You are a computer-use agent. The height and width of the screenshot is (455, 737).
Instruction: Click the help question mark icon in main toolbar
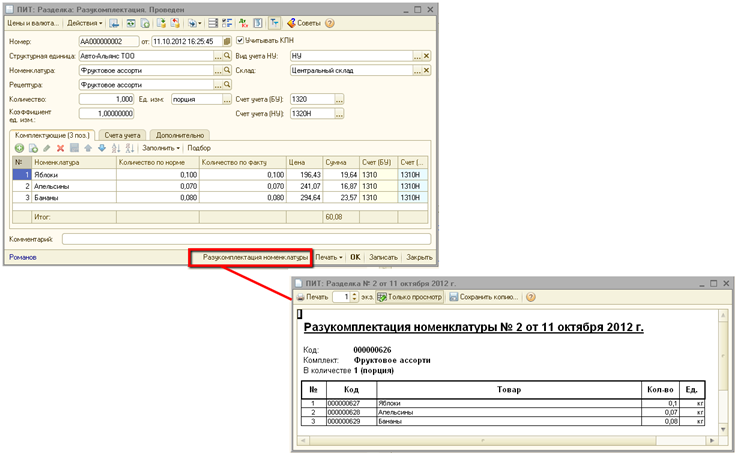point(329,22)
